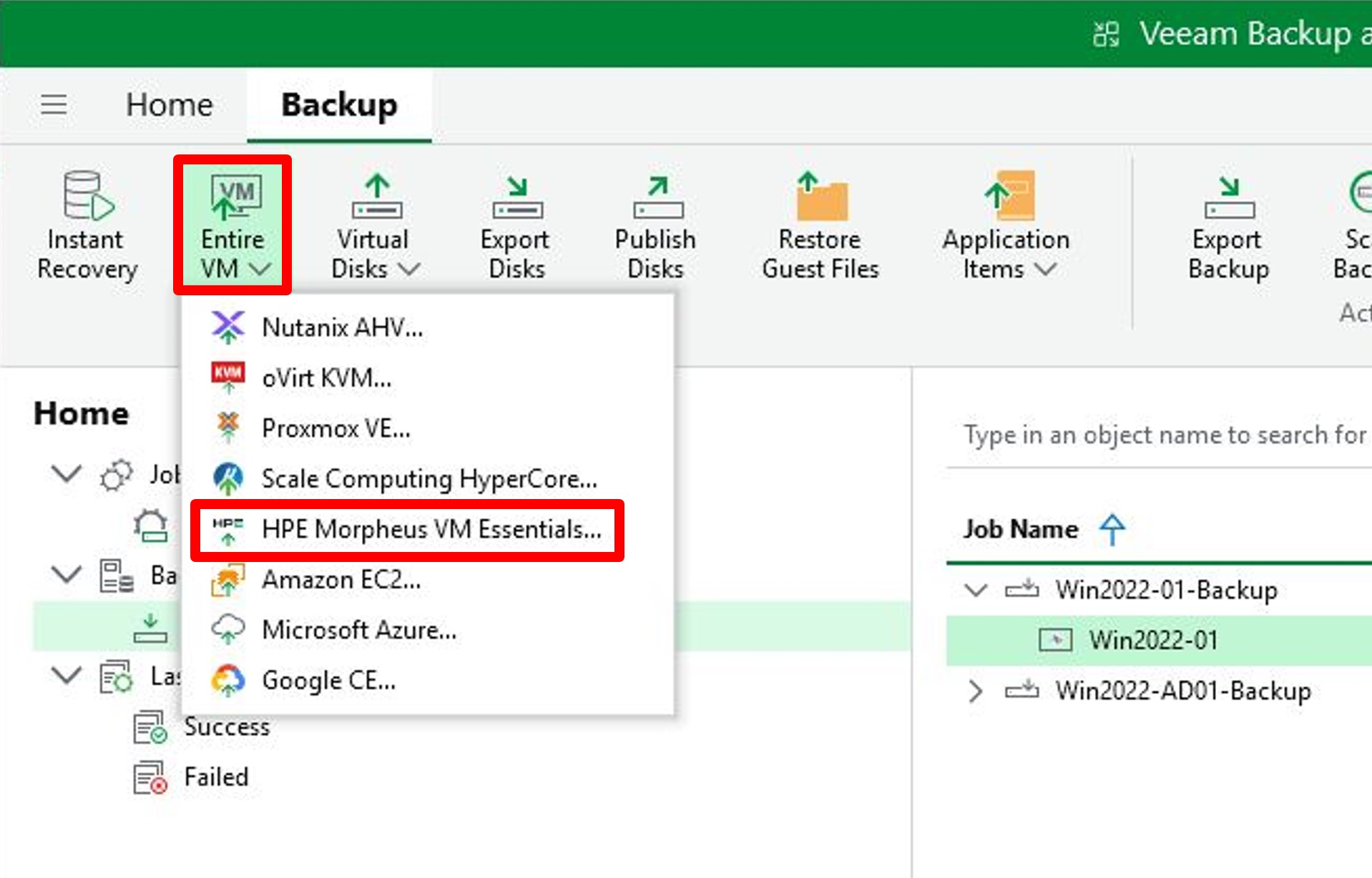Expand the Virtual Disks dropdown
Image resolution: width=1372 pixels, height=878 pixels.
(x=375, y=225)
